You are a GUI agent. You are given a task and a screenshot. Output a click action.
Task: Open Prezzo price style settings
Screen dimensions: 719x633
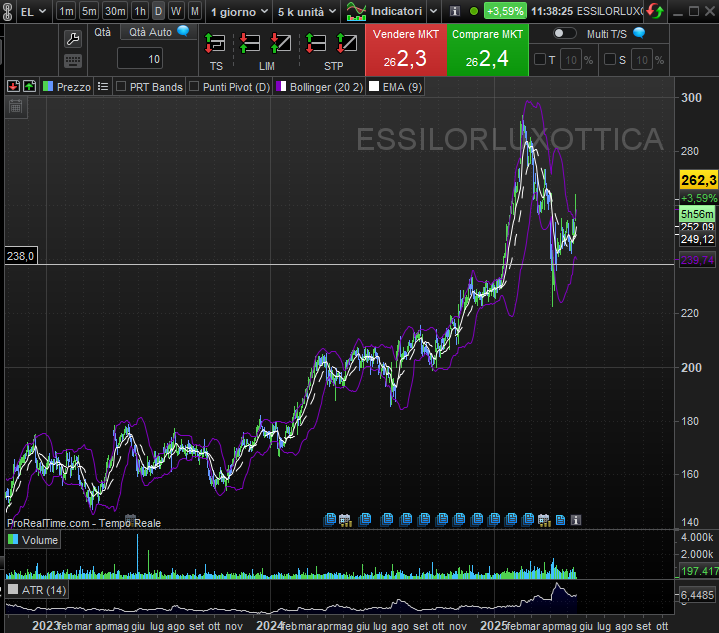(67, 87)
